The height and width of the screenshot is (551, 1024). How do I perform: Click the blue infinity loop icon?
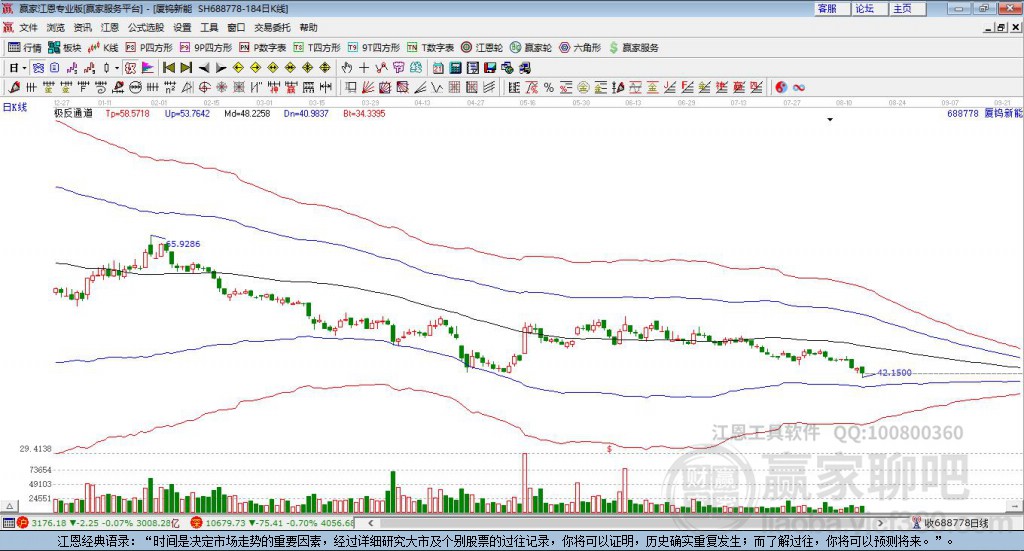(798, 87)
